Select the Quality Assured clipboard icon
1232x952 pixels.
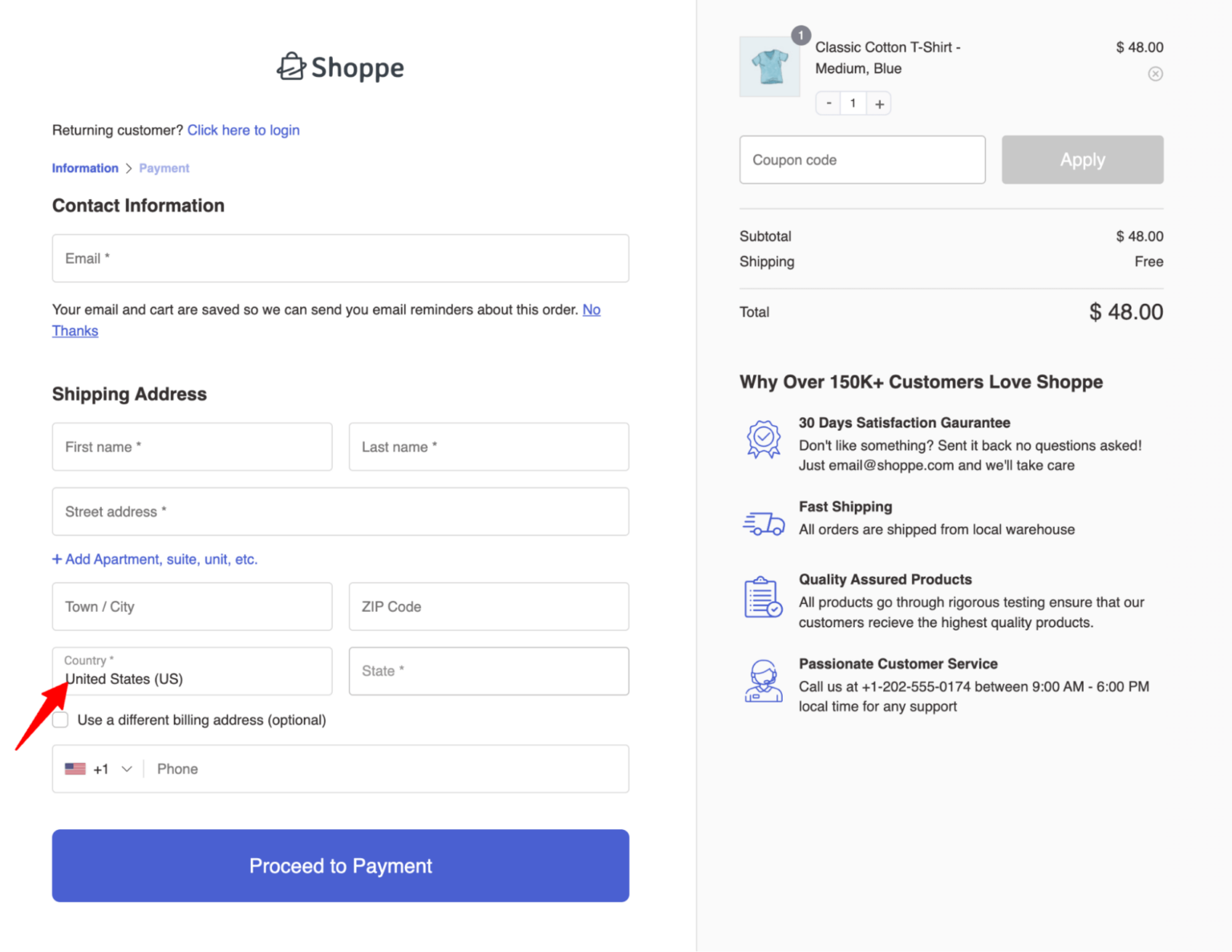click(x=763, y=596)
